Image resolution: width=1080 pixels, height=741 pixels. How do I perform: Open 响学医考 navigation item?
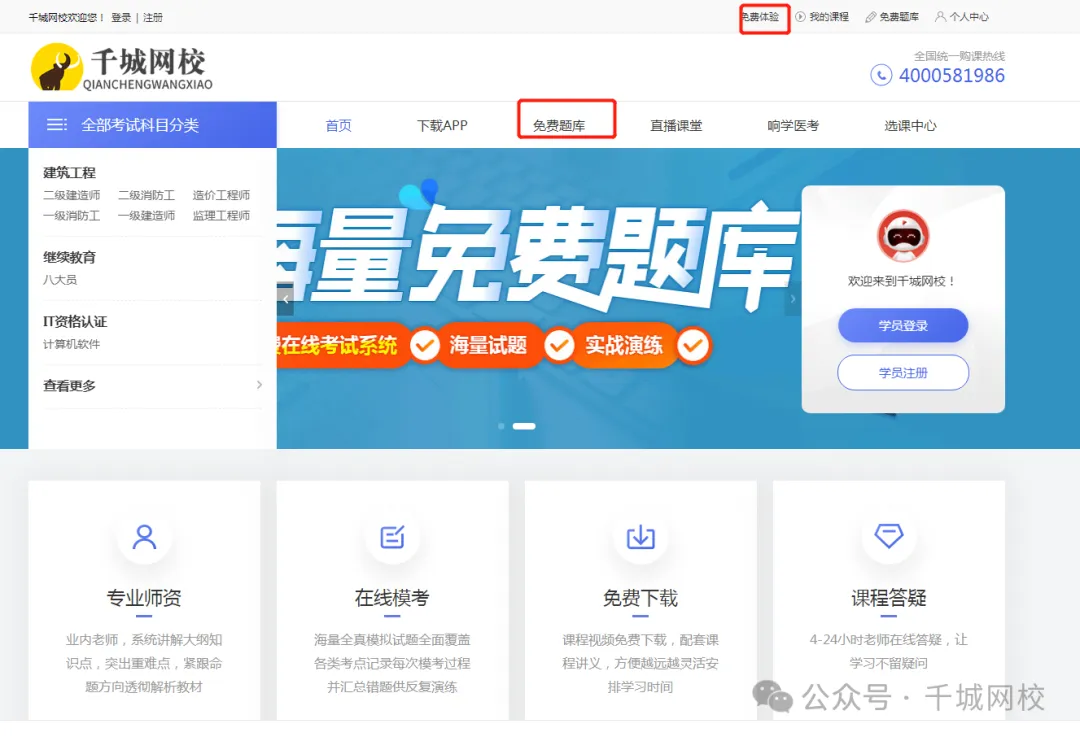793,125
